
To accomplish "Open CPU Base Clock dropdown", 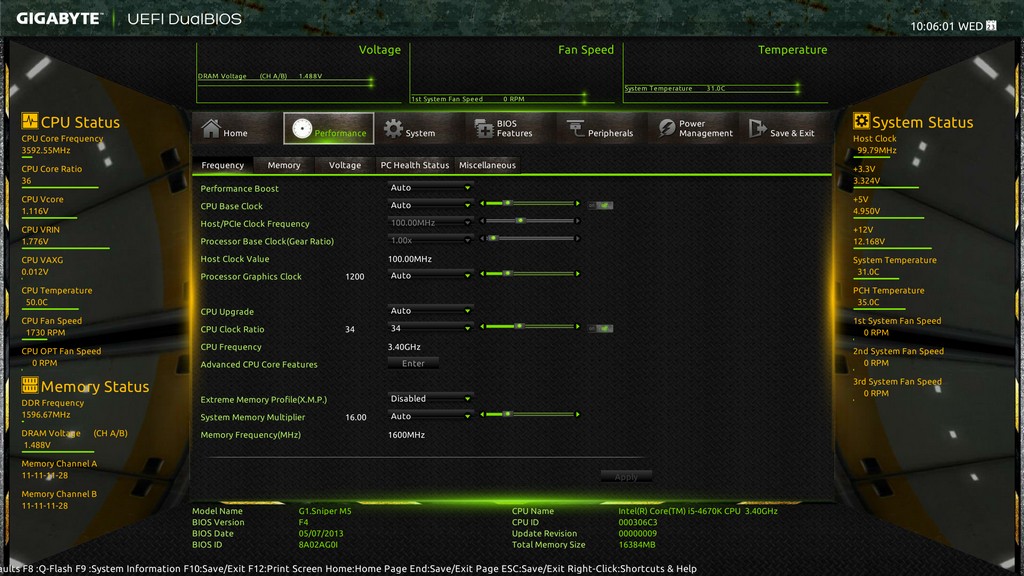I will click(429, 205).
